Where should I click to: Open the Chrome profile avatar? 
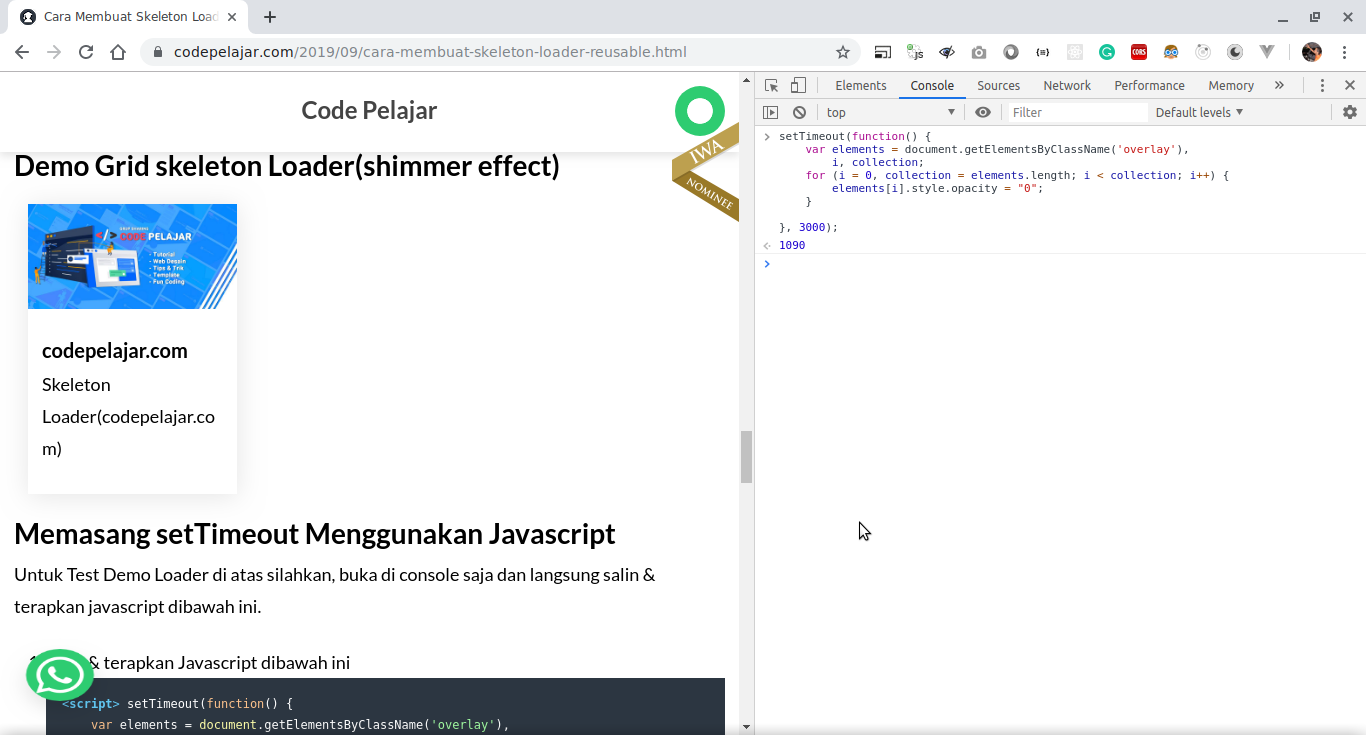1312,52
